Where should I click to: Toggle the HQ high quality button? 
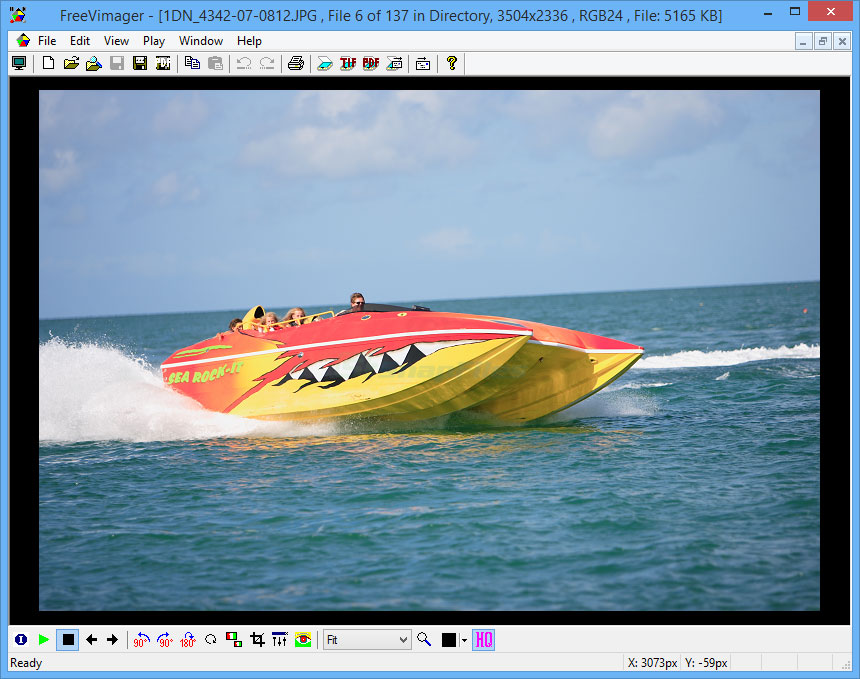pos(483,640)
